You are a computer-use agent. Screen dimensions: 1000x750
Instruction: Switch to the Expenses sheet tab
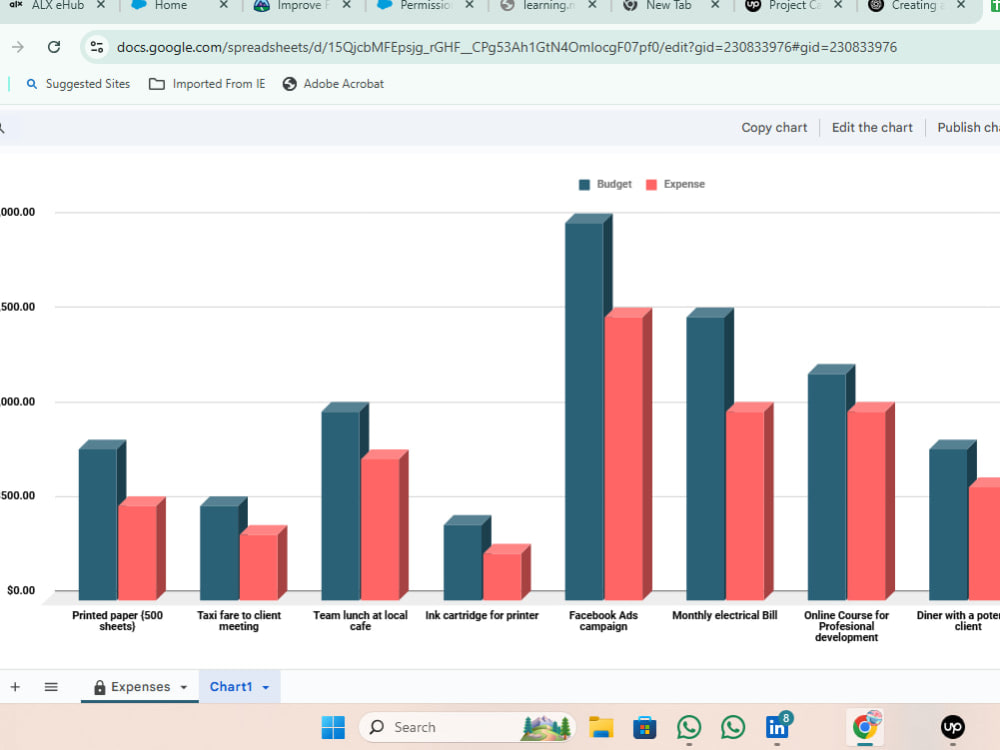tap(140, 687)
